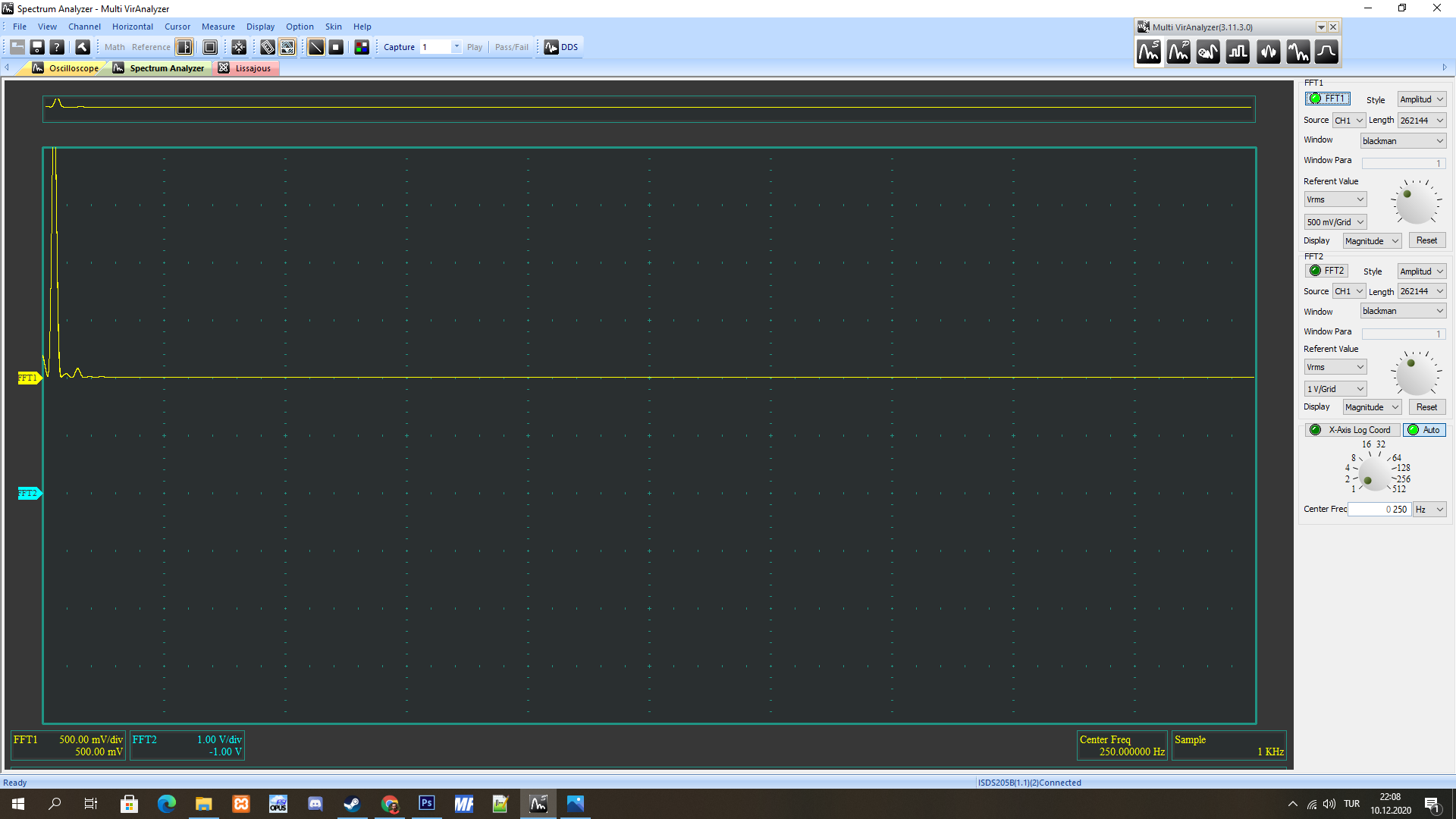Open FFT1 Window type dropdown (blackman)
Screen dimensions: 1456x819
(x=1403, y=141)
